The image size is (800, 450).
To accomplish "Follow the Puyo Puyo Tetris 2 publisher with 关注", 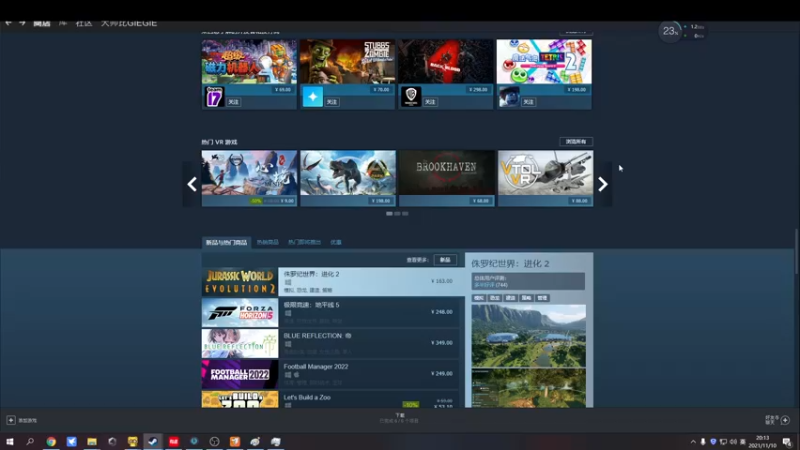I will click(x=528, y=102).
